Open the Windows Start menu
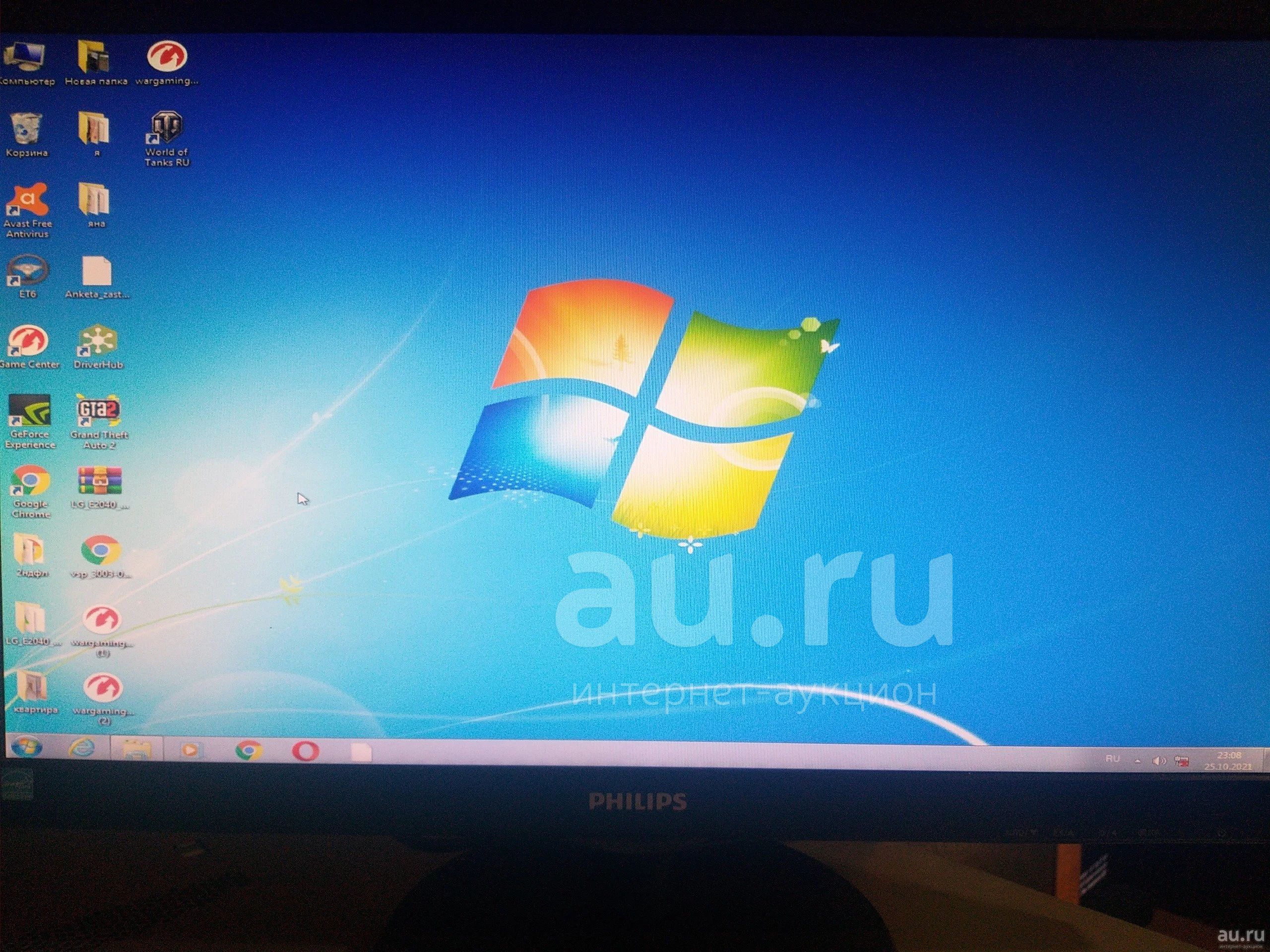Viewport: 1270px width, 952px height. (x=26, y=747)
